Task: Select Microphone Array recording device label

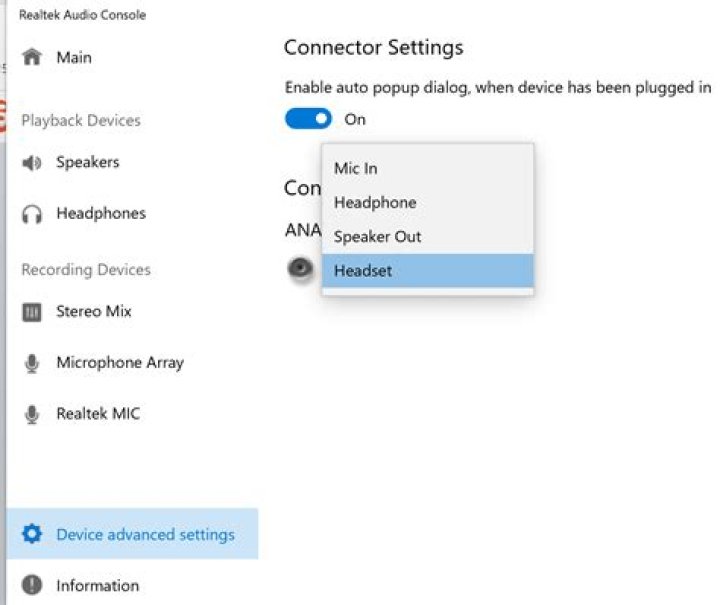Action: [120, 363]
